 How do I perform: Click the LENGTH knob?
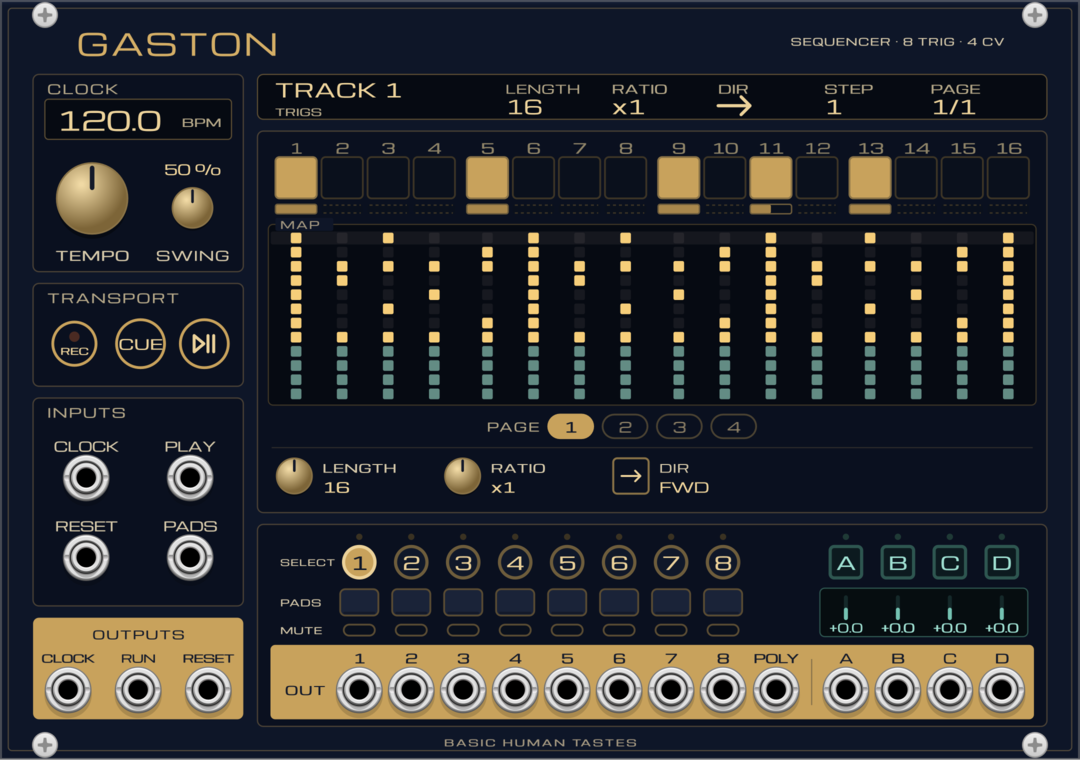click(x=294, y=476)
